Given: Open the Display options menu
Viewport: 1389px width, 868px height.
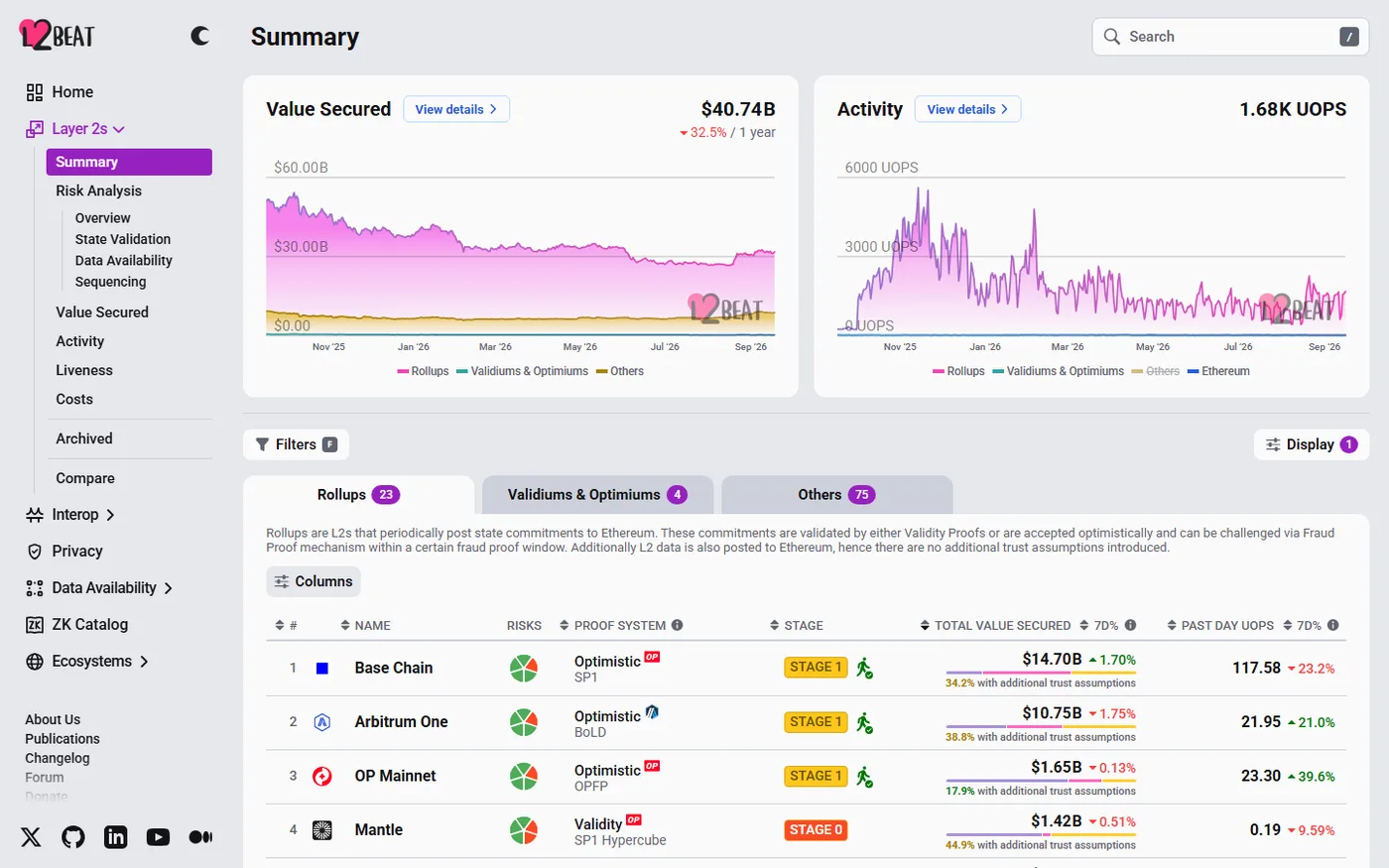Looking at the screenshot, I should 1312,444.
